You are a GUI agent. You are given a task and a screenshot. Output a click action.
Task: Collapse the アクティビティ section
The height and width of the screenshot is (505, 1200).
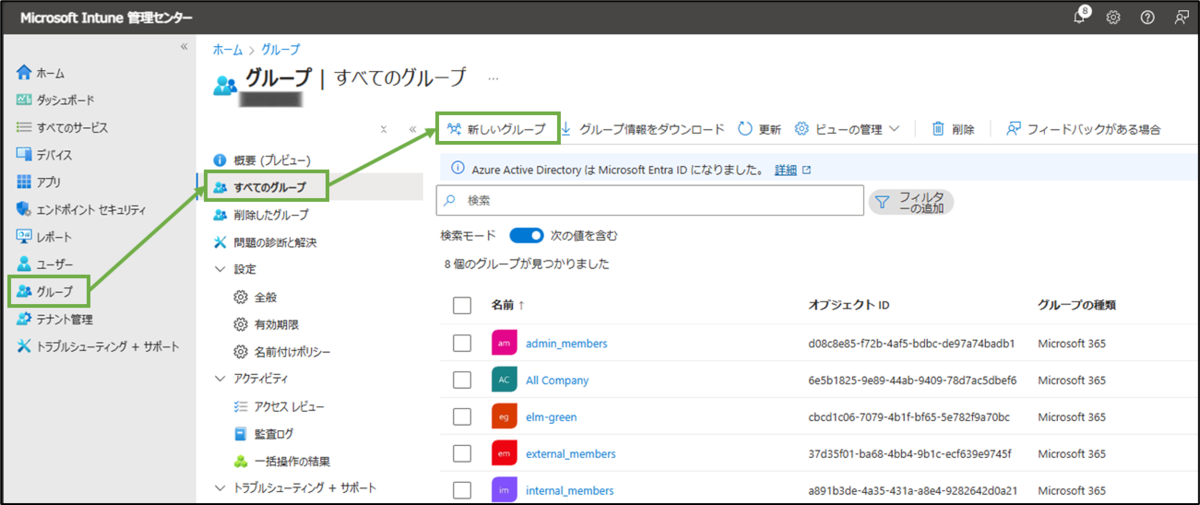coord(221,379)
